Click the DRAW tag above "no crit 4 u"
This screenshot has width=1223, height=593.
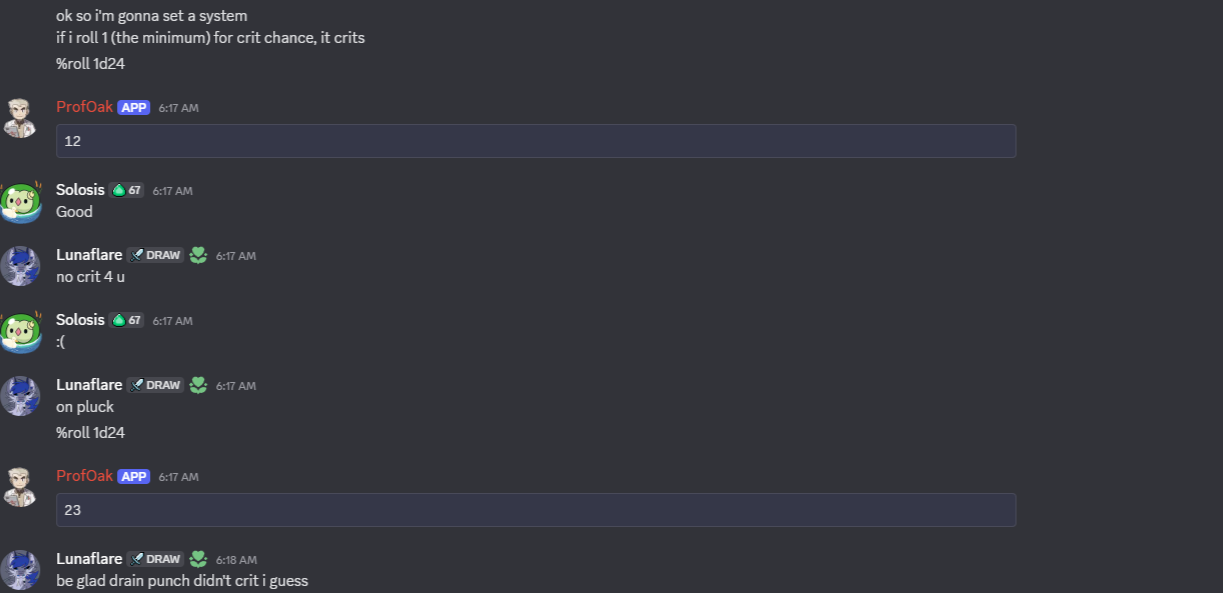tap(155, 255)
